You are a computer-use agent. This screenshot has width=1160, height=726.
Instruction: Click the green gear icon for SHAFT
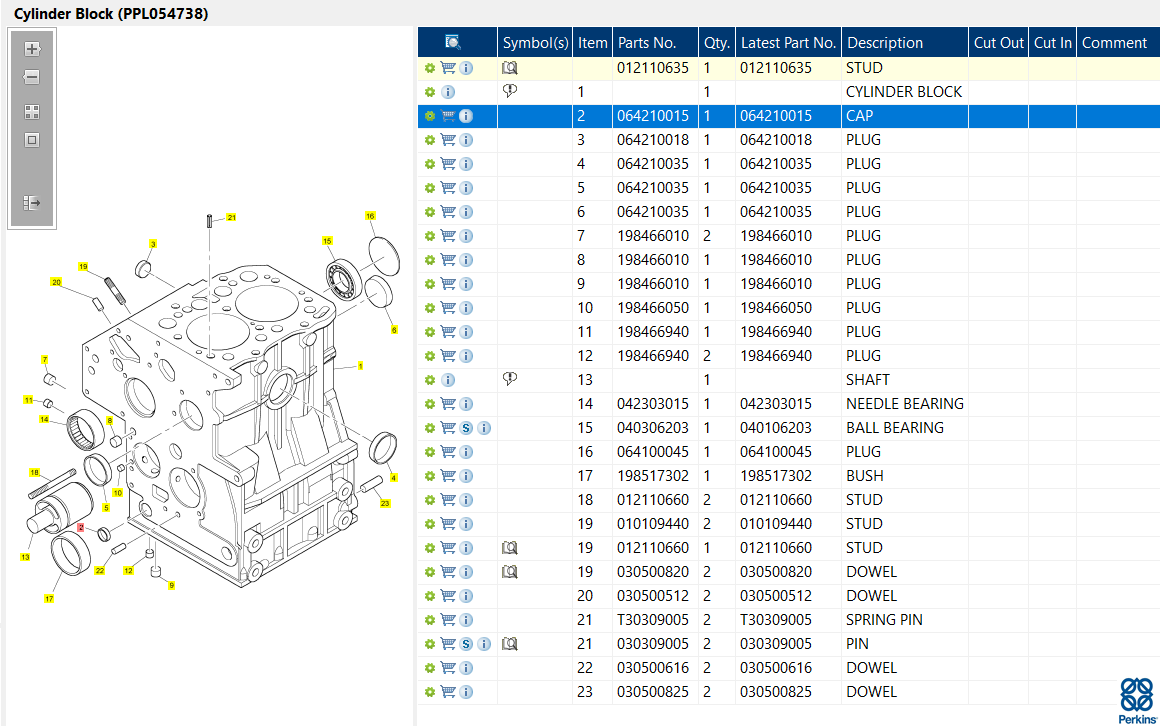pyautogui.click(x=430, y=380)
